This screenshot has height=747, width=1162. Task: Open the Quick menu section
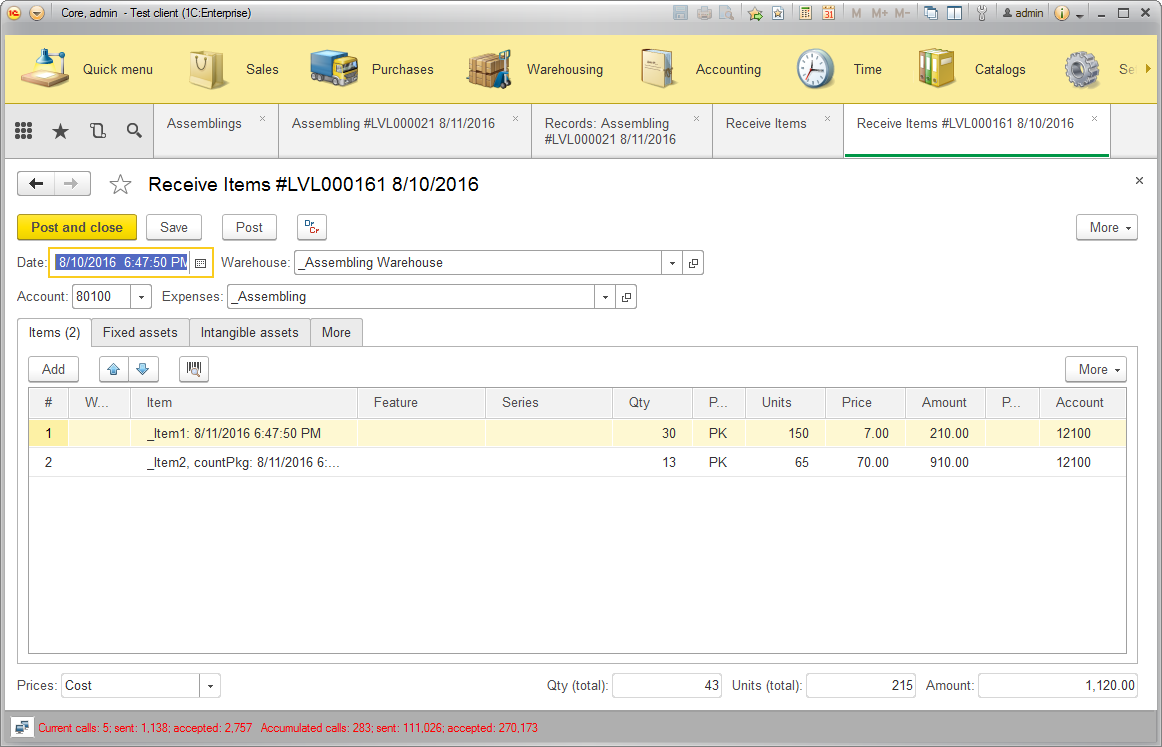(x=86, y=69)
